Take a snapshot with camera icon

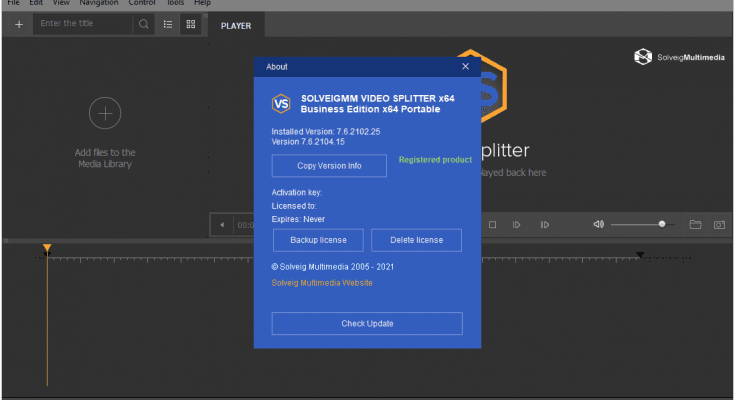click(x=719, y=225)
